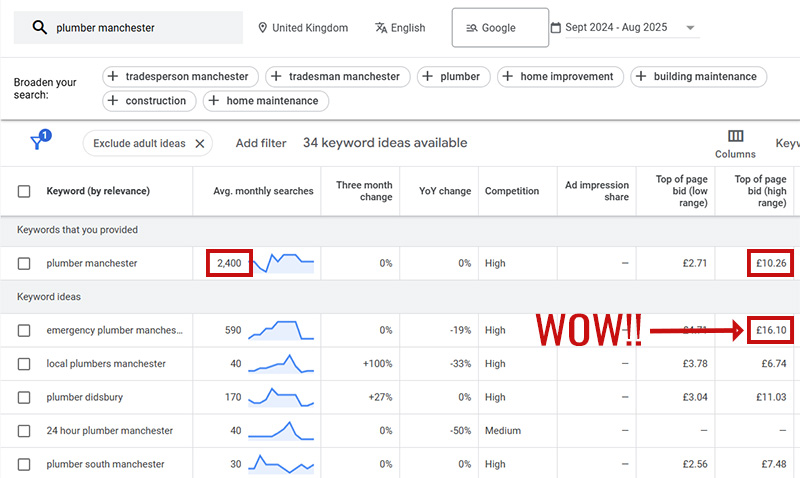Screen dimensions: 800x478
Task: Open the Google search network selector
Action: click(x=500, y=28)
